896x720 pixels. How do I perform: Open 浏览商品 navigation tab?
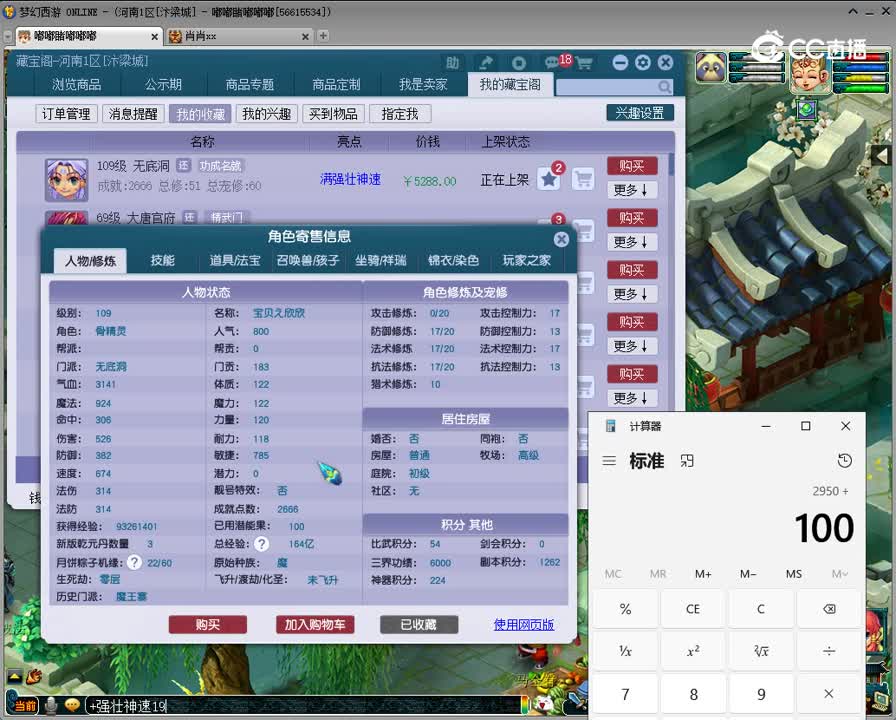pos(77,85)
